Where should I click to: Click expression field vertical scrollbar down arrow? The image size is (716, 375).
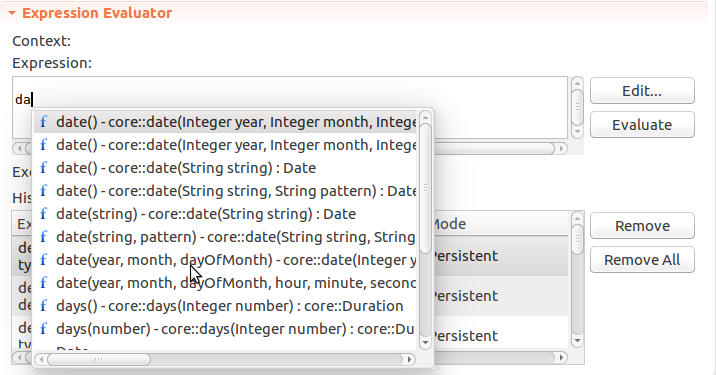click(x=577, y=132)
